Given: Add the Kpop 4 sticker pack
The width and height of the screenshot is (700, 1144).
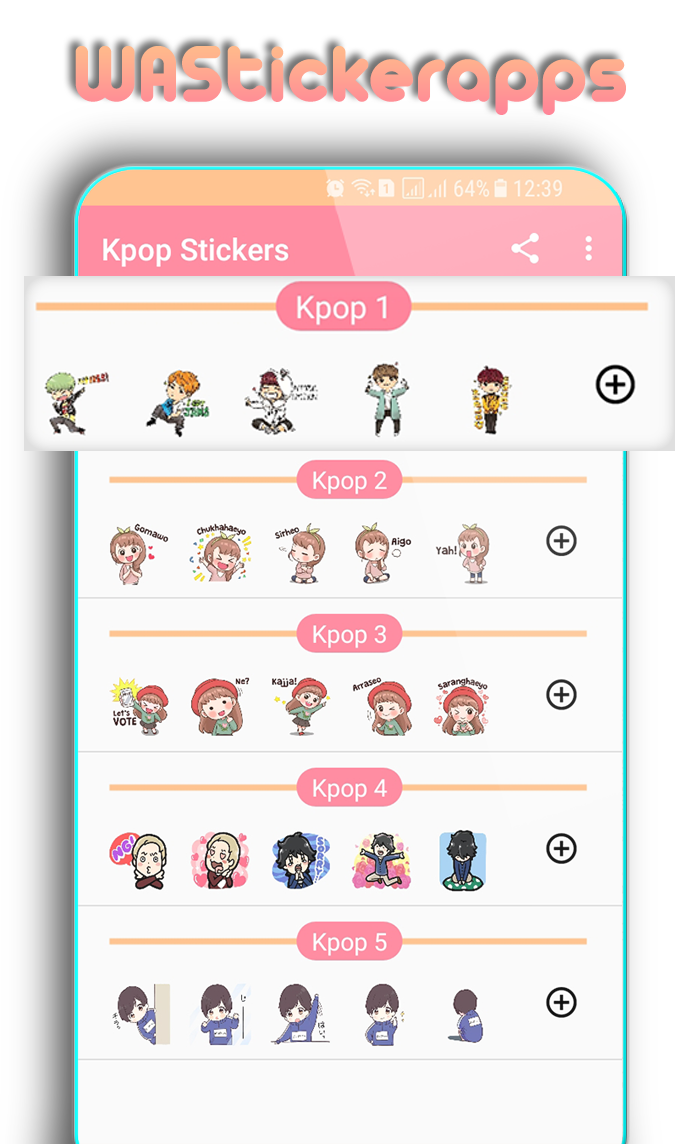Looking at the screenshot, I should [561, 849].
